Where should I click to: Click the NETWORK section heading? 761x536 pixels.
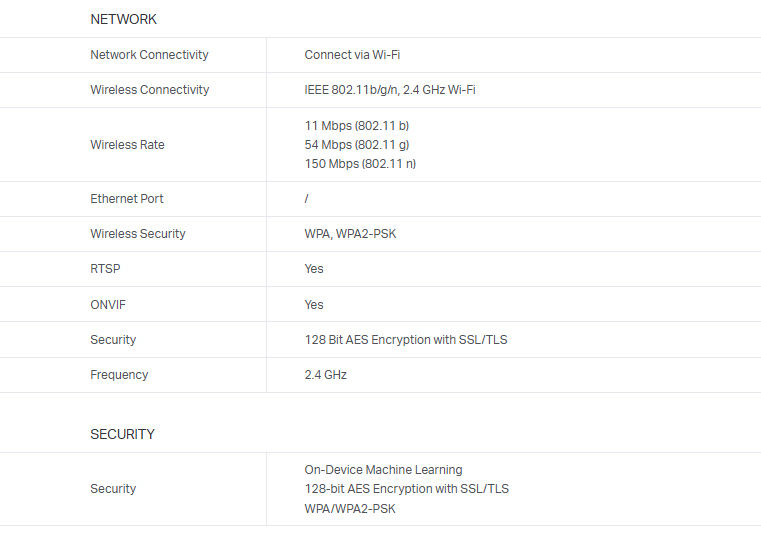pyautogui.click(x=123, y=19)
